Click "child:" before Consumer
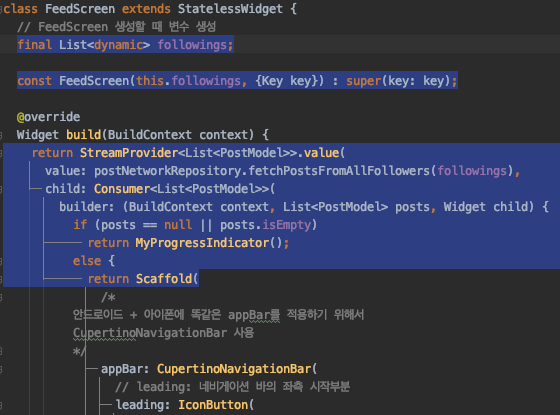The width and height of the screenshot is (560, 415). pos(66,189)
